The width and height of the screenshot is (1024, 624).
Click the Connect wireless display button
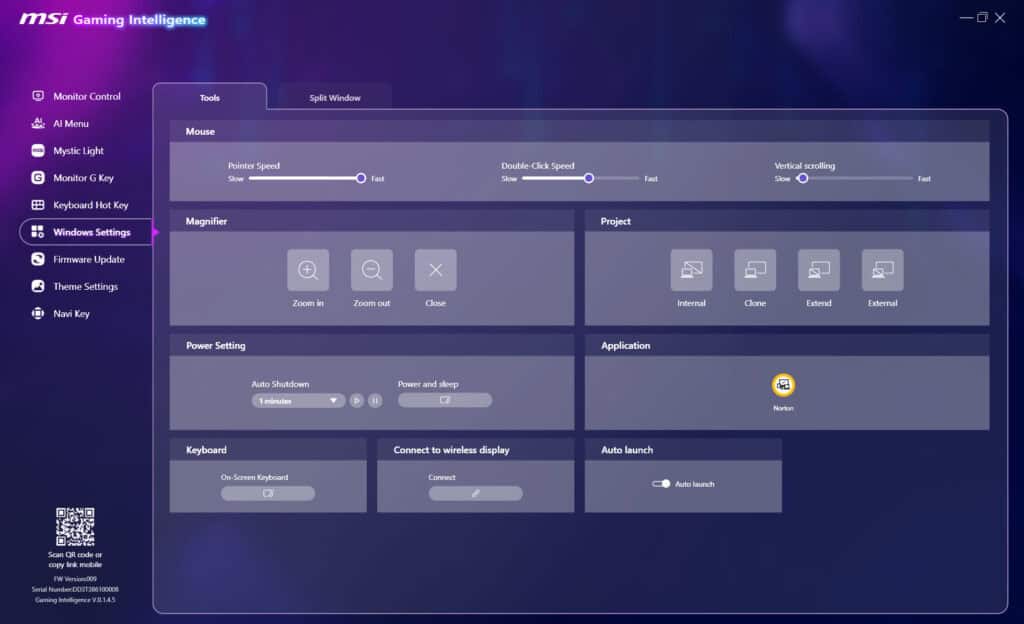pyautogui.click(x=475, y=493)
